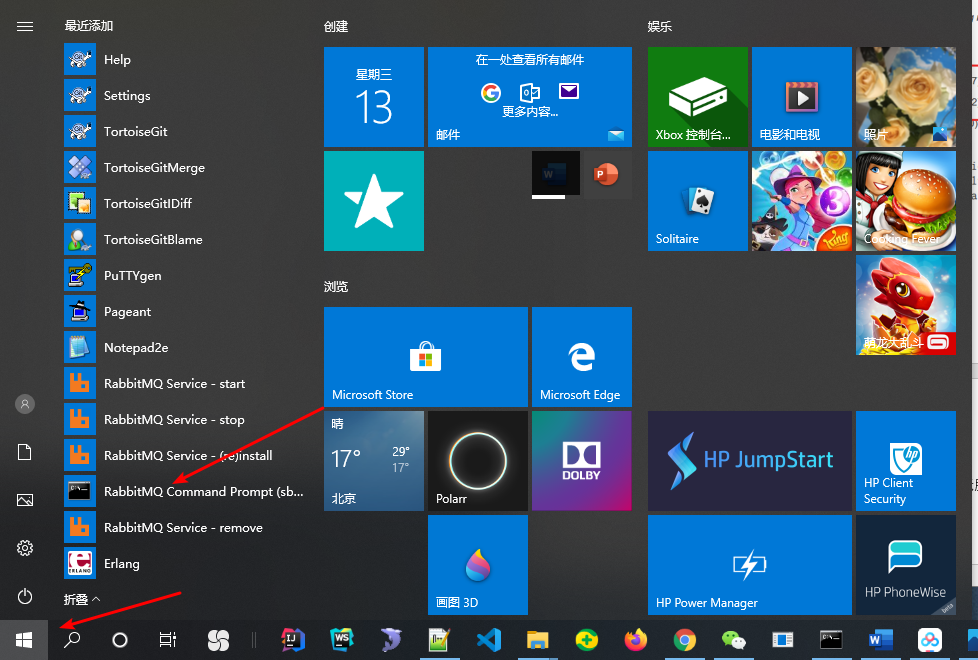Launch HP JumpStart tile

point(750,461)
